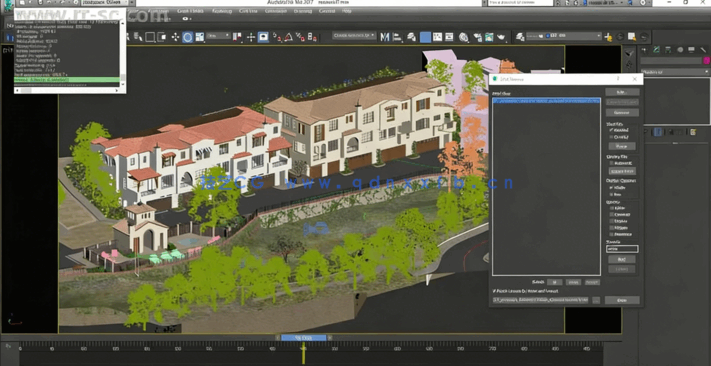Click the top button in dialog's right column

point(622,92)
